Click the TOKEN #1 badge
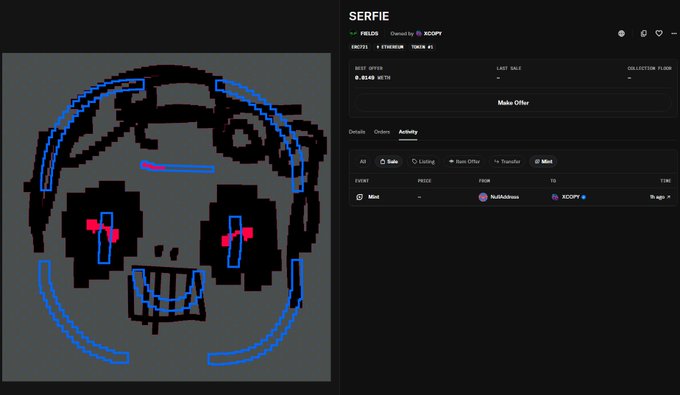Viewport: 680px width, 395px height. 422,47
